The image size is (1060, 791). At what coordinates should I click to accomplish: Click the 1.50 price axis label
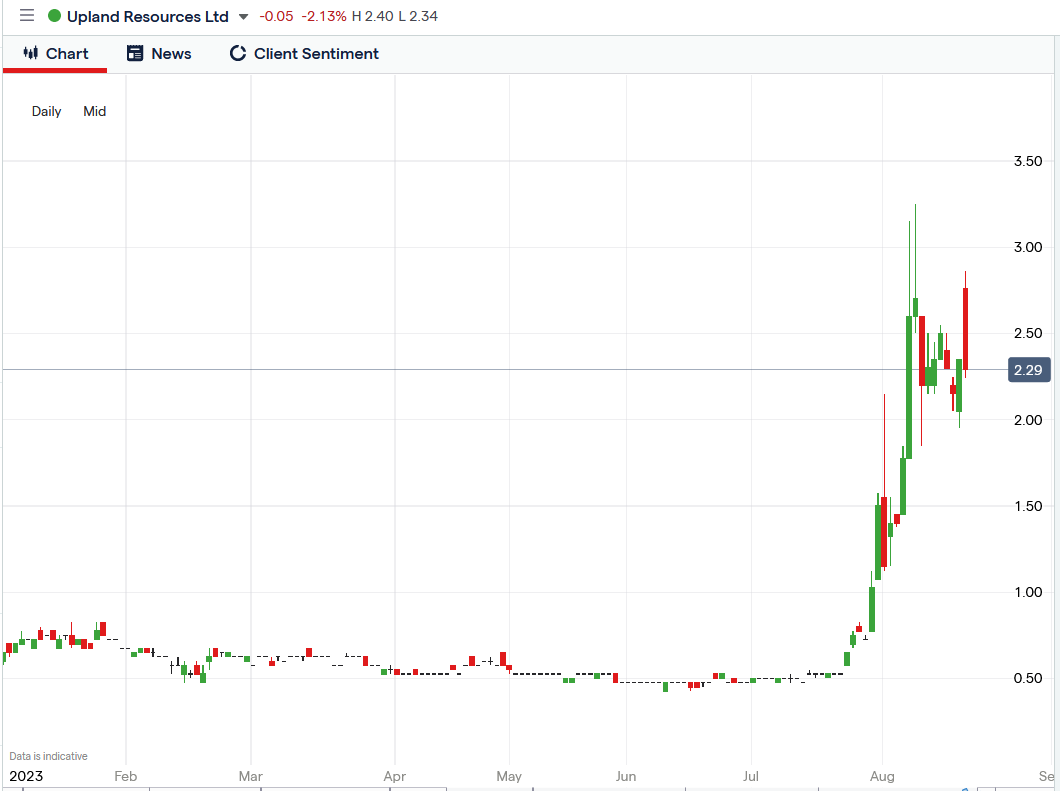[1028, 506]
